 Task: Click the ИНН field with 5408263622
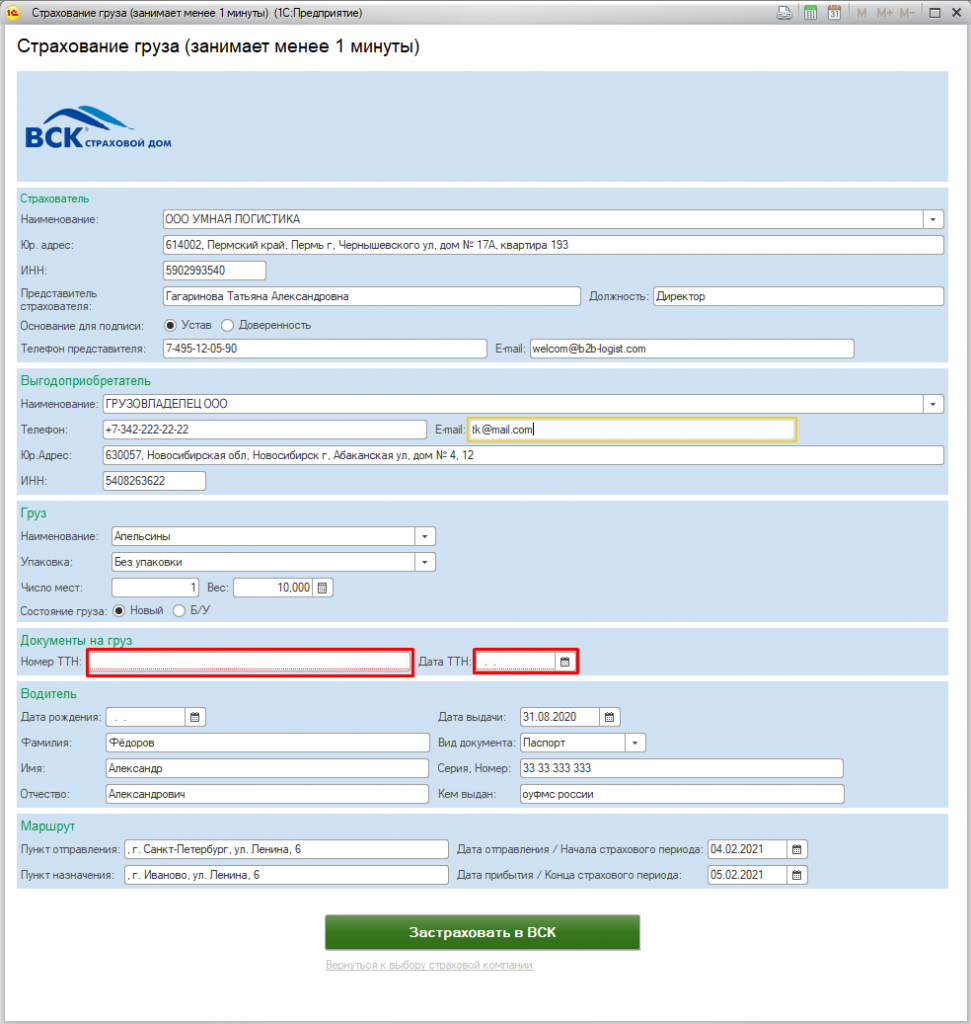(154, 481)
